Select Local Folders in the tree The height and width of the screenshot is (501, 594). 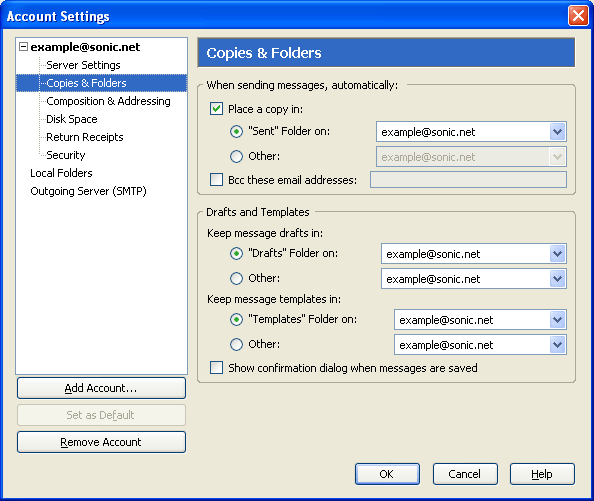[61, 173]
